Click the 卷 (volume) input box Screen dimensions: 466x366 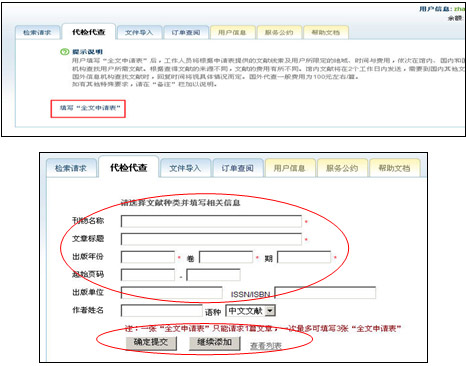226,257
